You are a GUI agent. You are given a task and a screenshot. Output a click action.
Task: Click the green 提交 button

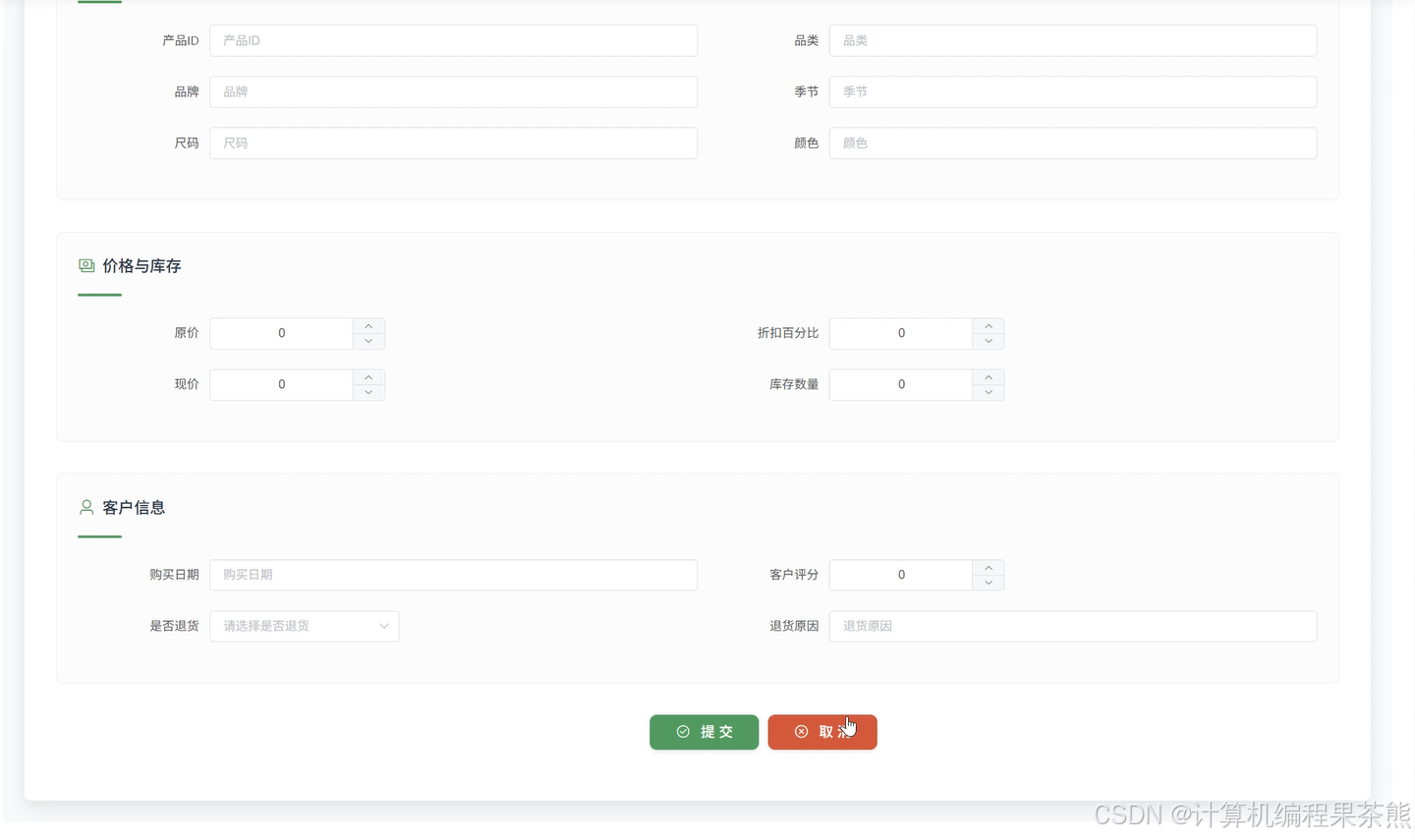coord(704,732)
